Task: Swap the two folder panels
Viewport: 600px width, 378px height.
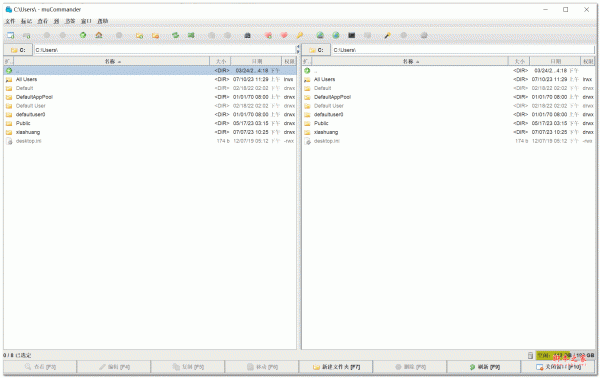Action: [175, 35]
